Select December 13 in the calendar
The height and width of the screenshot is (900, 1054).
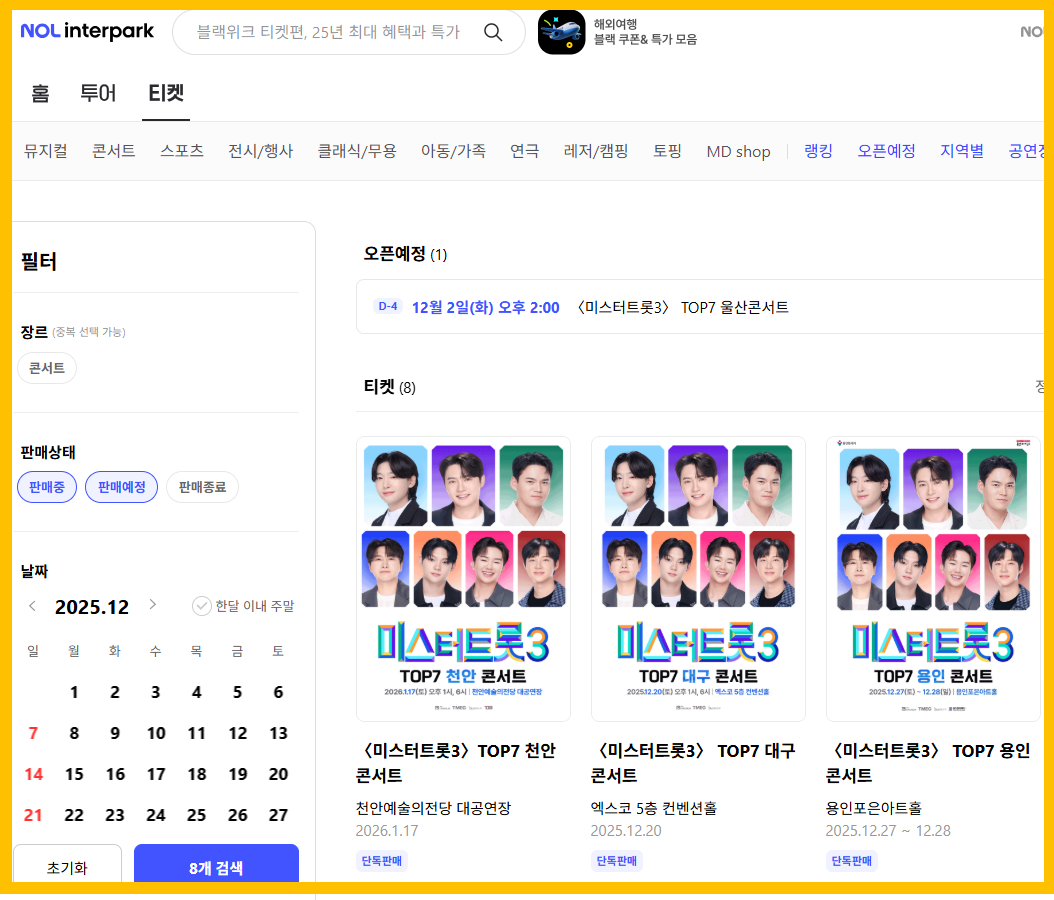coord(278,733)
